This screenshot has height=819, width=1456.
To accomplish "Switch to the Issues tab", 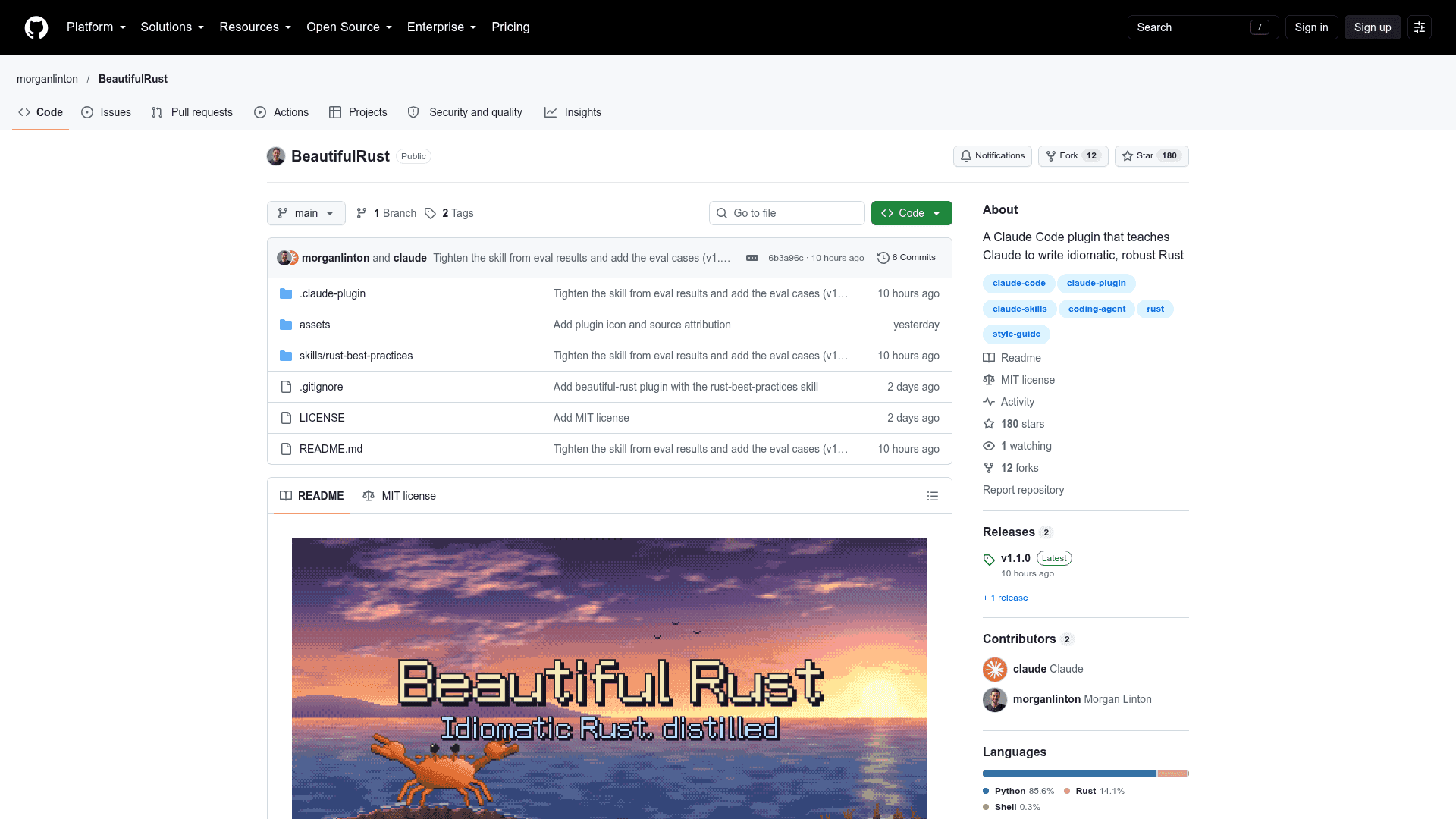I will point(106,112).
